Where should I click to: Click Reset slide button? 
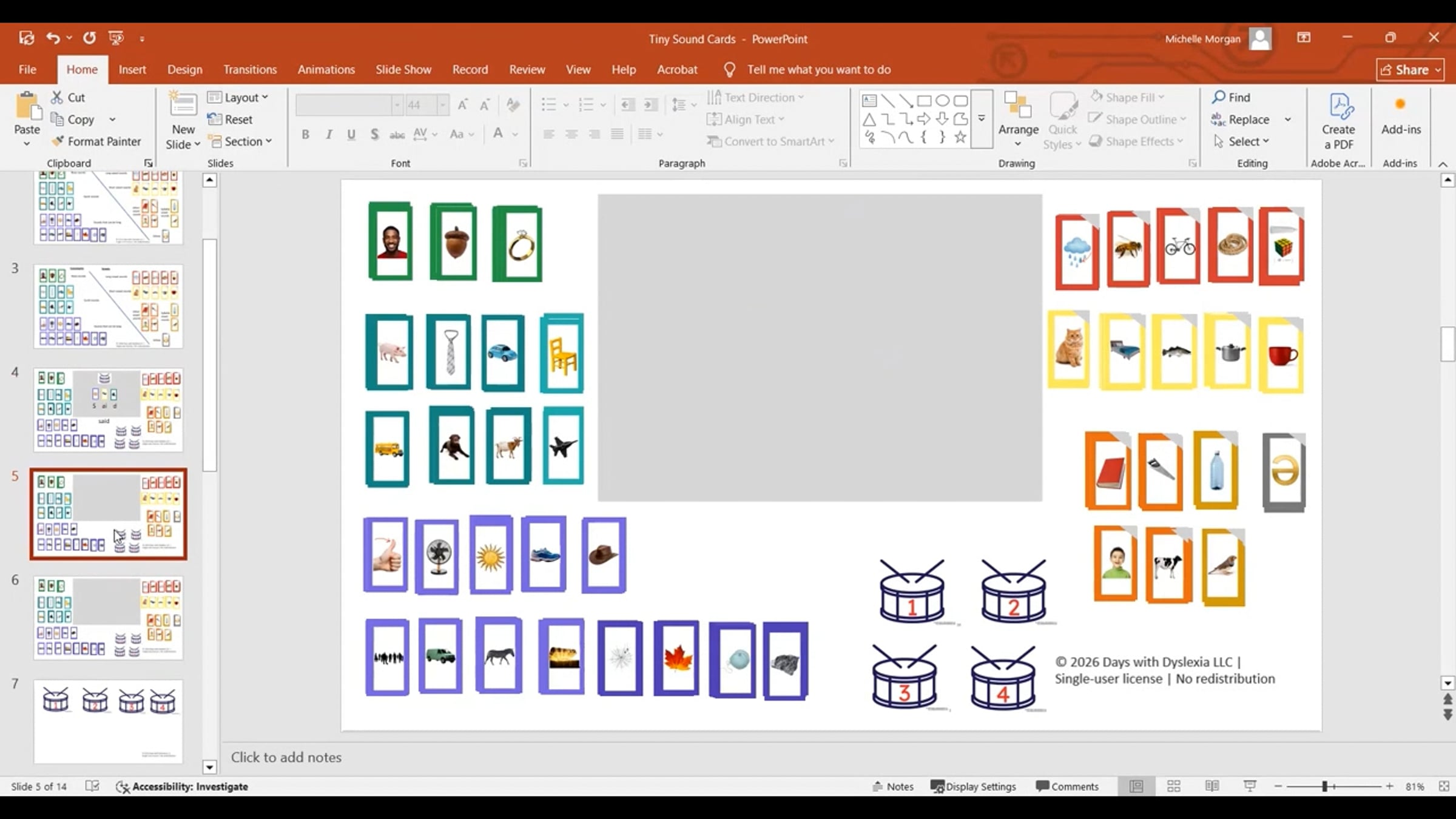click(230, 119)
